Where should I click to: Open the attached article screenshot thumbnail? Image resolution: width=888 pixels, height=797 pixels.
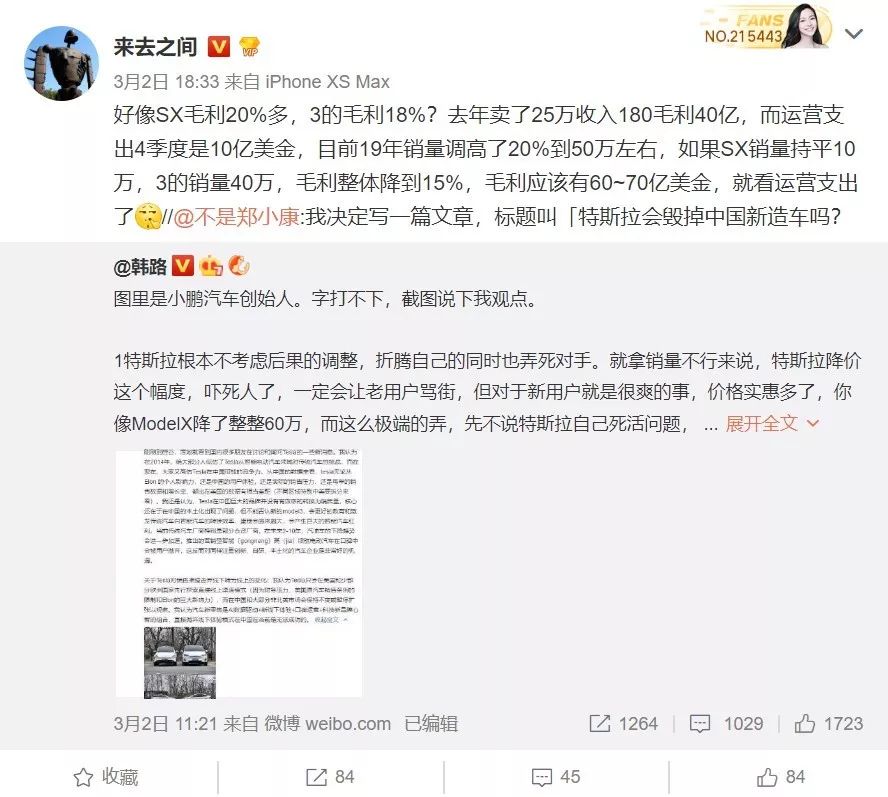pos(238,573)
